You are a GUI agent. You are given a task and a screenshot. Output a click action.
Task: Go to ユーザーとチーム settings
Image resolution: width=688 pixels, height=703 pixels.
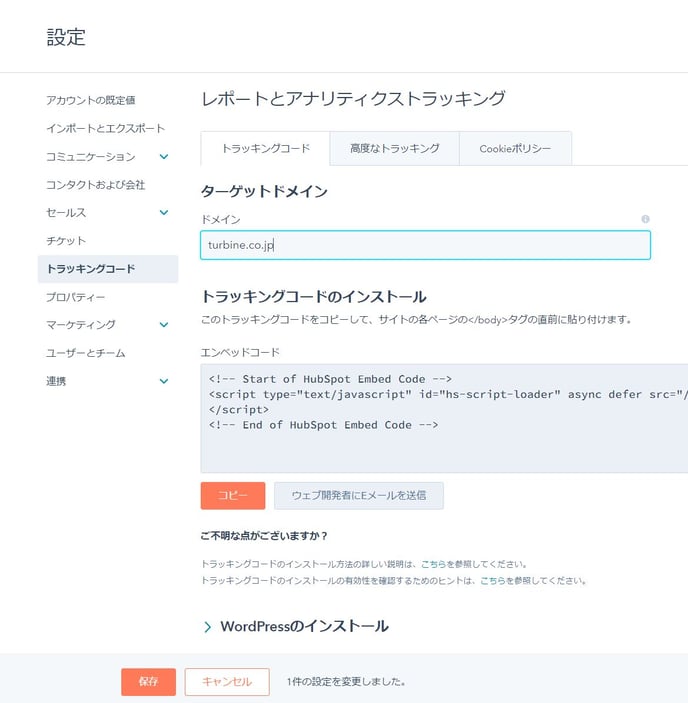click(x=86, y=353)
